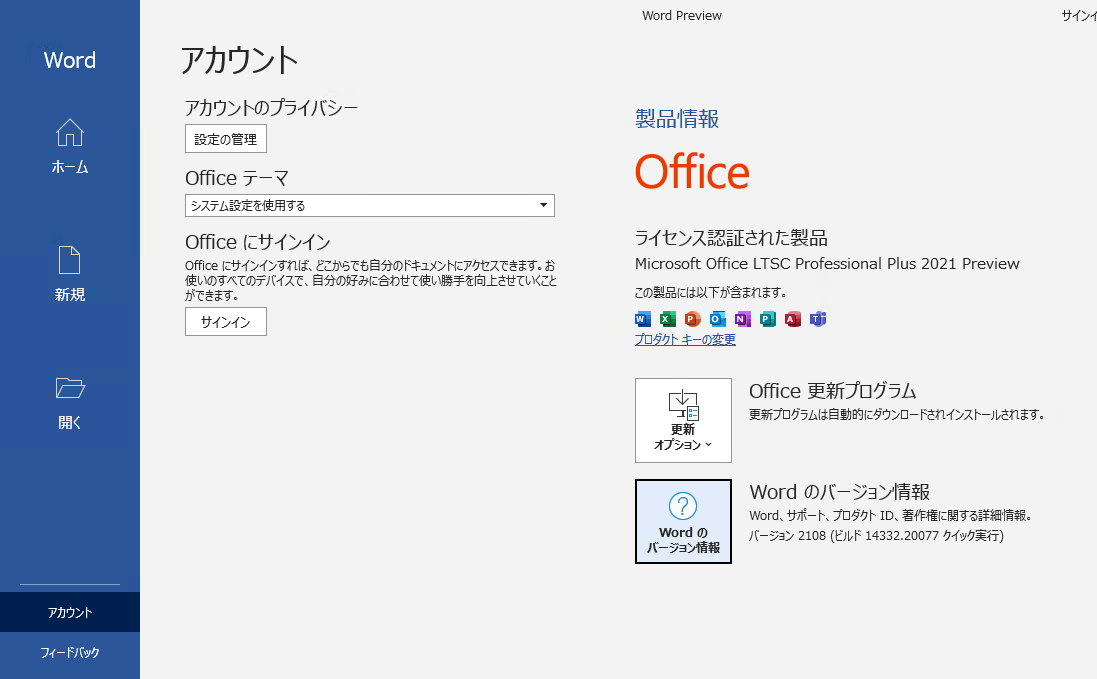Click the サインイン button under Office にサインイン
This screenshot has width=1097, height=679.
226,322
